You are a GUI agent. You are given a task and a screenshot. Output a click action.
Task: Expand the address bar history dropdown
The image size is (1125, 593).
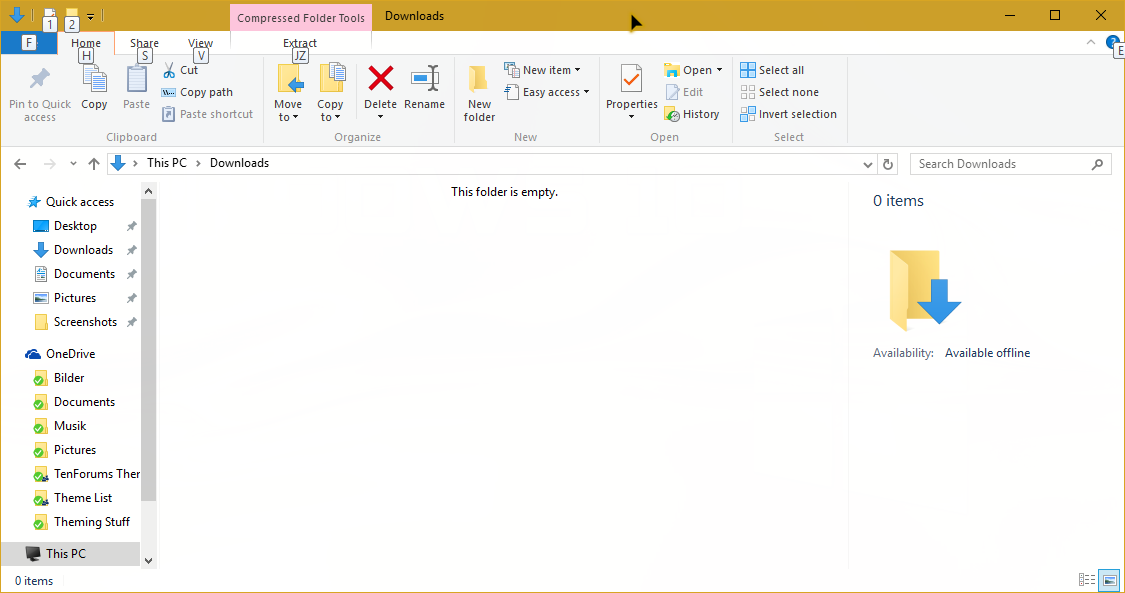point(868,163)
